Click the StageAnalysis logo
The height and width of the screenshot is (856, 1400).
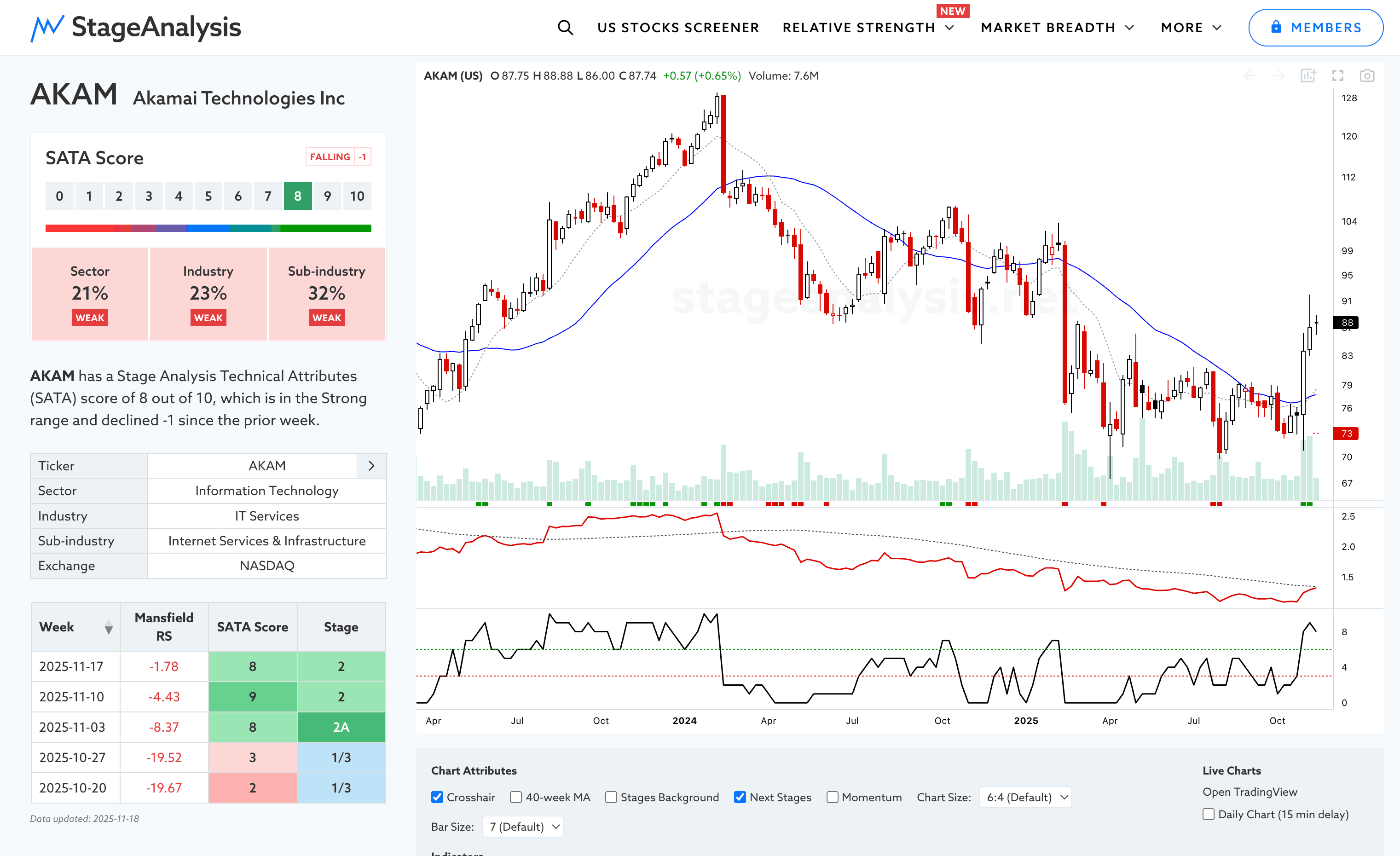136,27
